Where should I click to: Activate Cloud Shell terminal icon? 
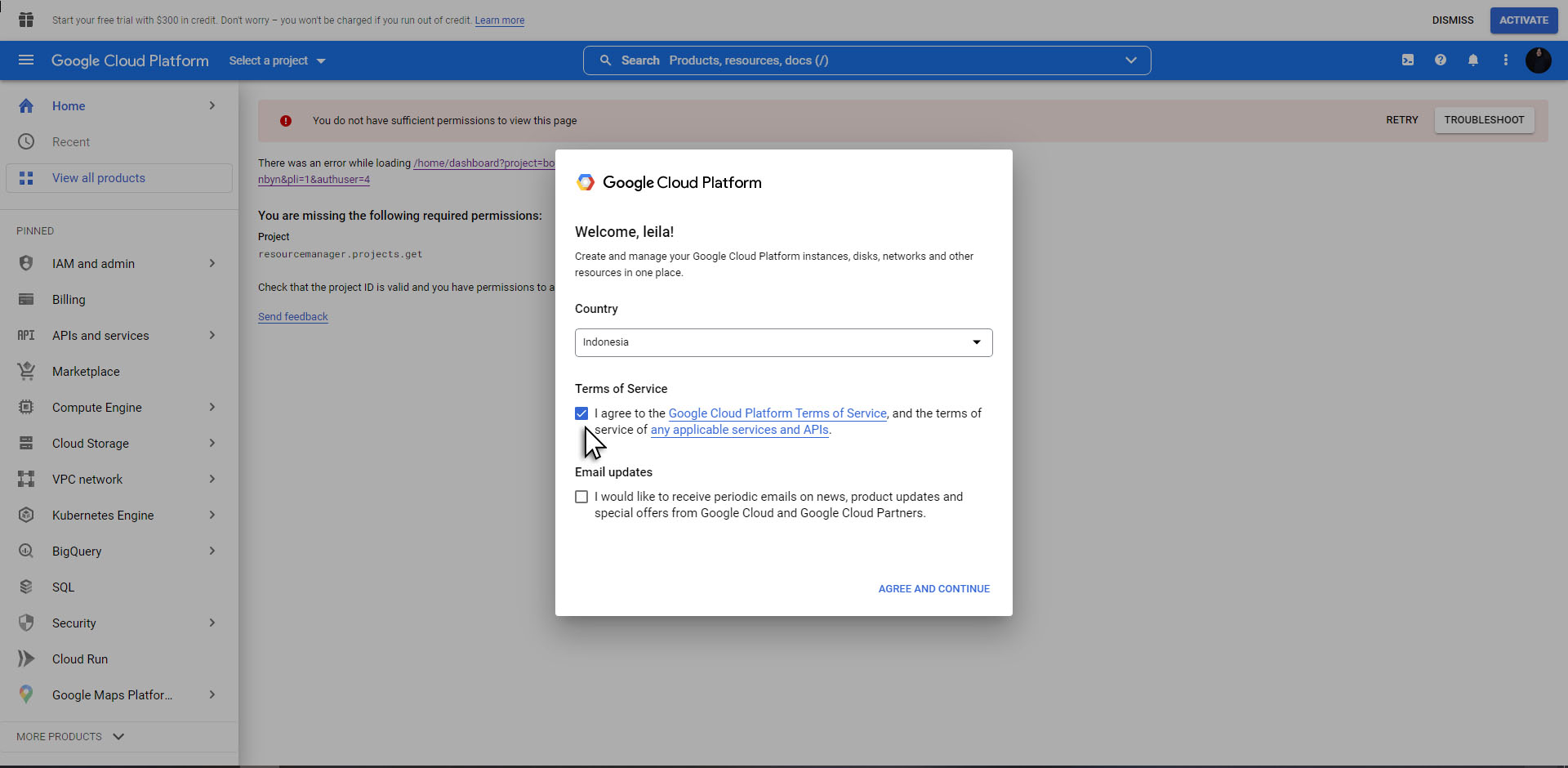pos(1408,60)
